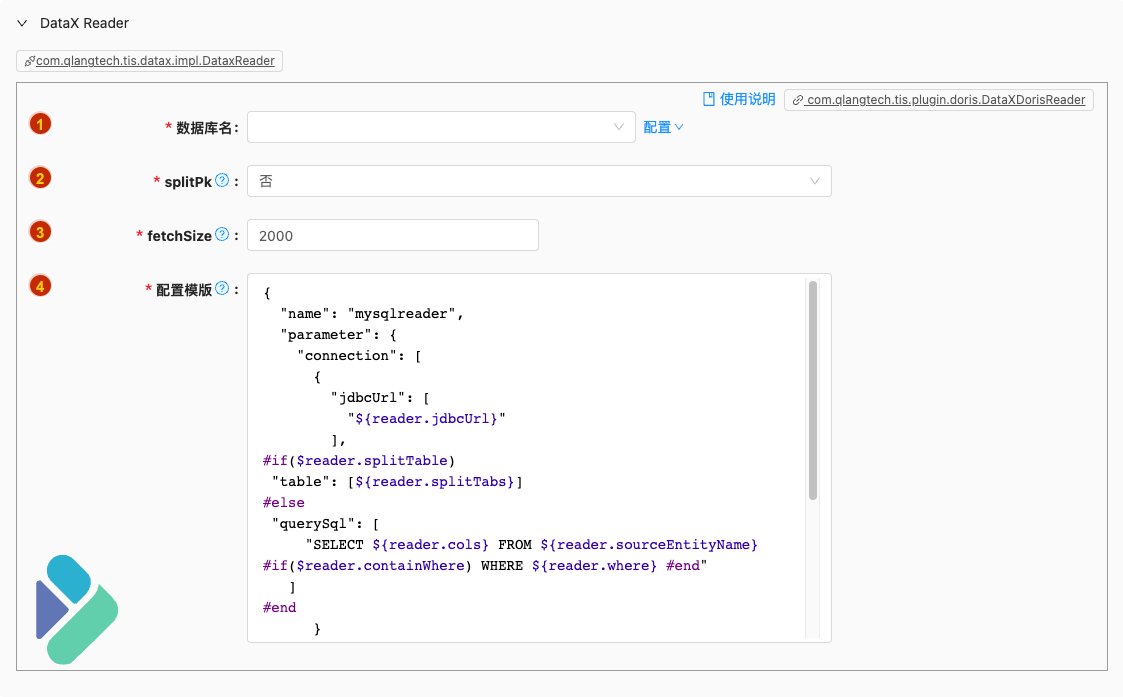Open the DataXDorisReader plugin link
Screen dimensions: 1123x697
click(939, 100)
